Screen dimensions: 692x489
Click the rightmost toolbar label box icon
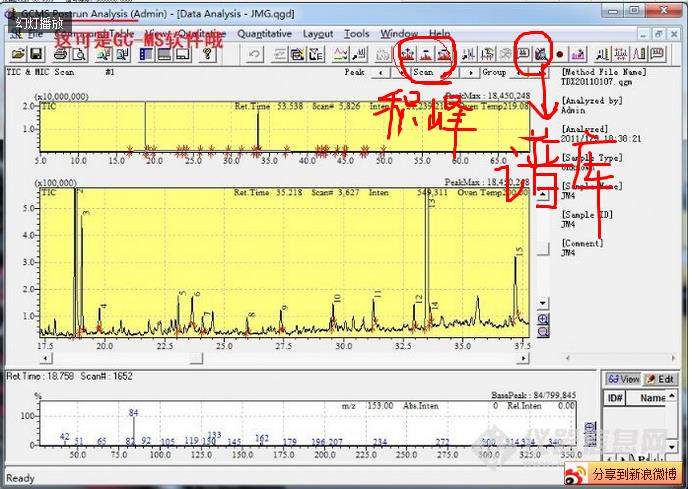pyautogui.click(x=657, y=54)
